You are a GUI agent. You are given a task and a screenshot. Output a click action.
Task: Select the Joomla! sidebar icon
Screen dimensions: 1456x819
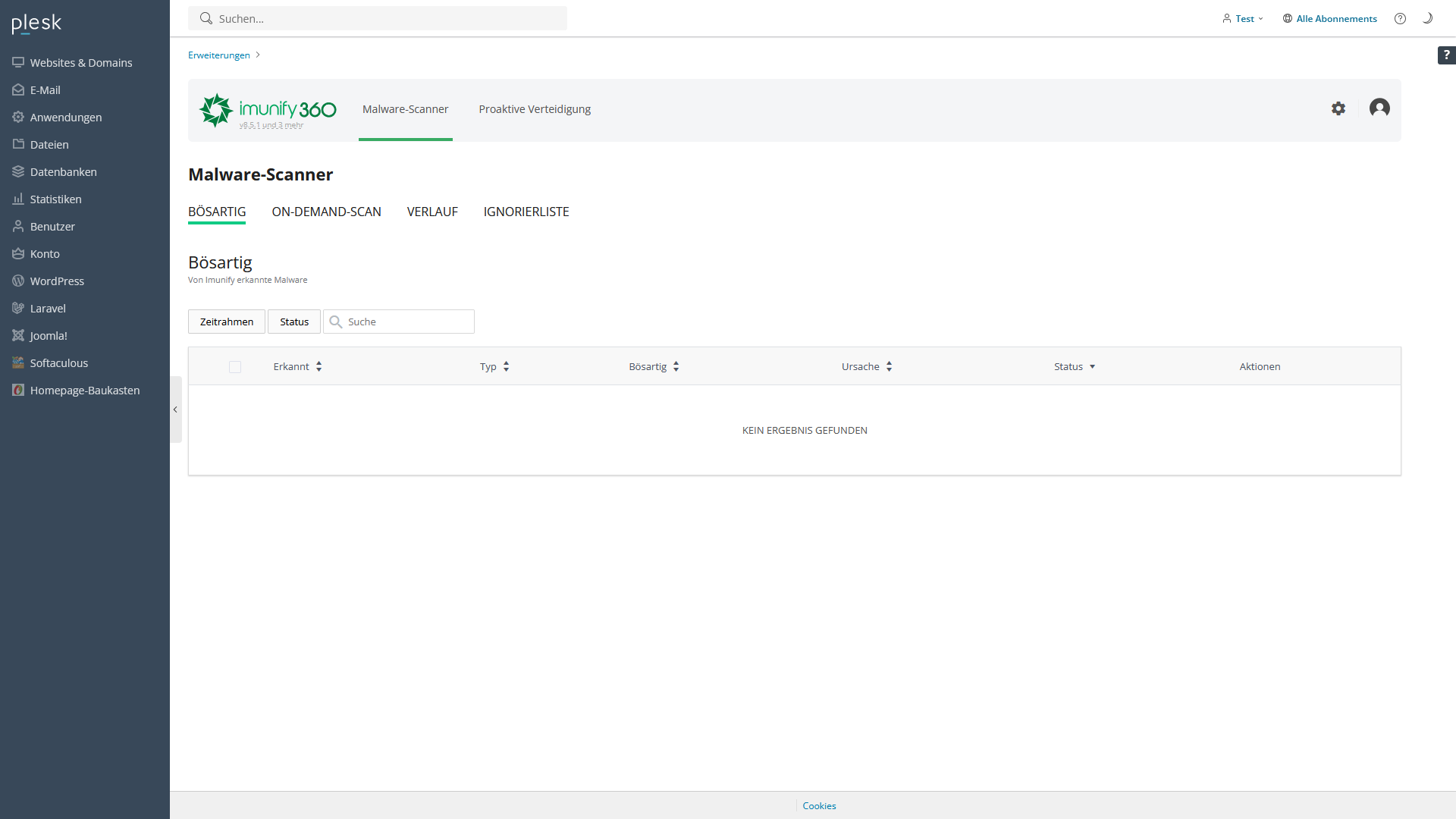pos(49,335)
